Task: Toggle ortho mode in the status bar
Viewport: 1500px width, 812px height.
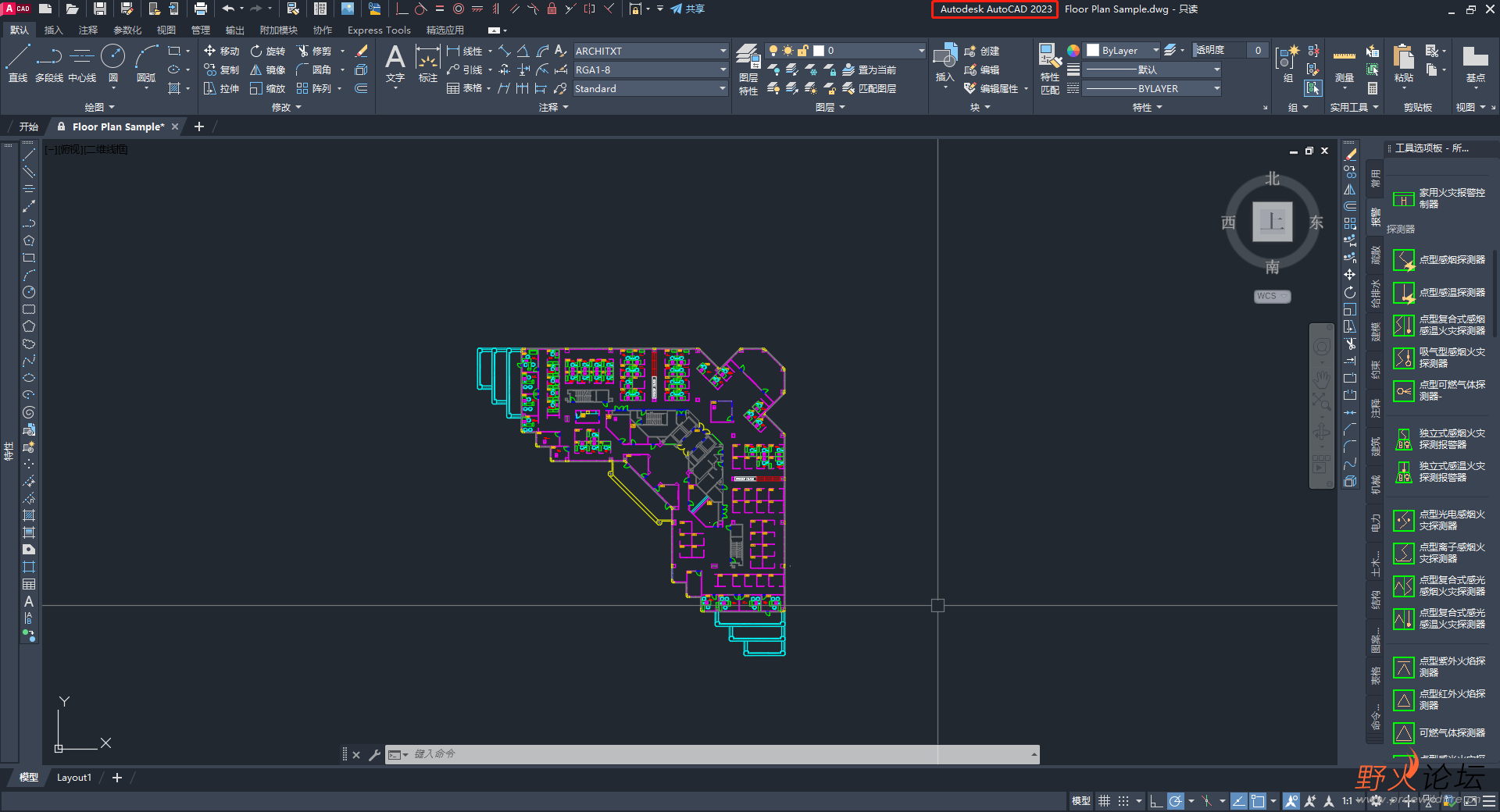Action: 1156,801
